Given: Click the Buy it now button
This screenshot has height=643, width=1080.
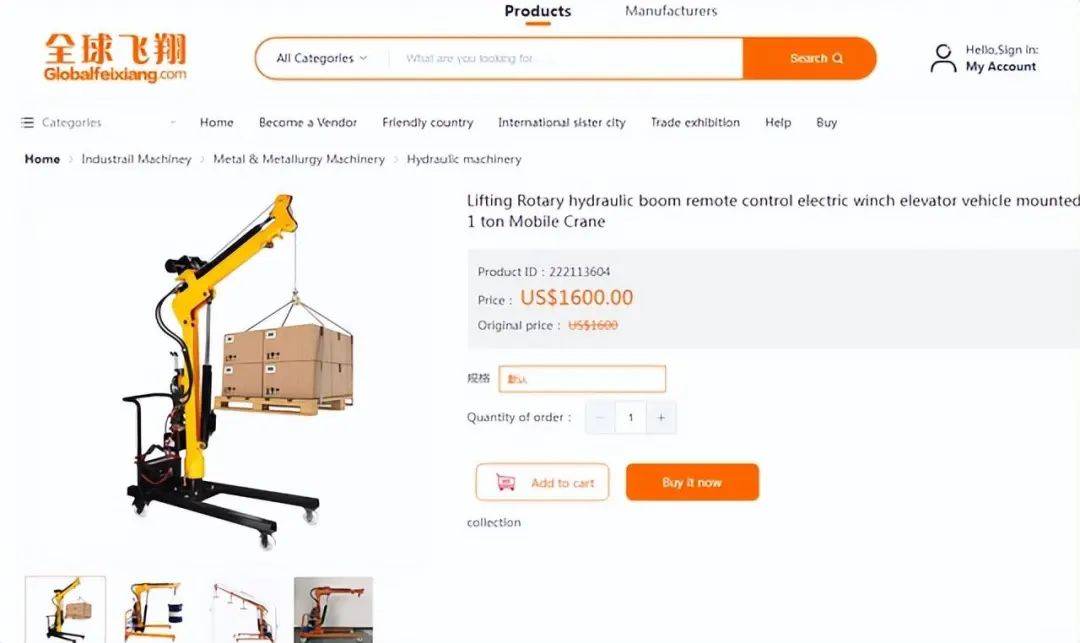Looking at the screenshot, I should (x=692, y=482).
